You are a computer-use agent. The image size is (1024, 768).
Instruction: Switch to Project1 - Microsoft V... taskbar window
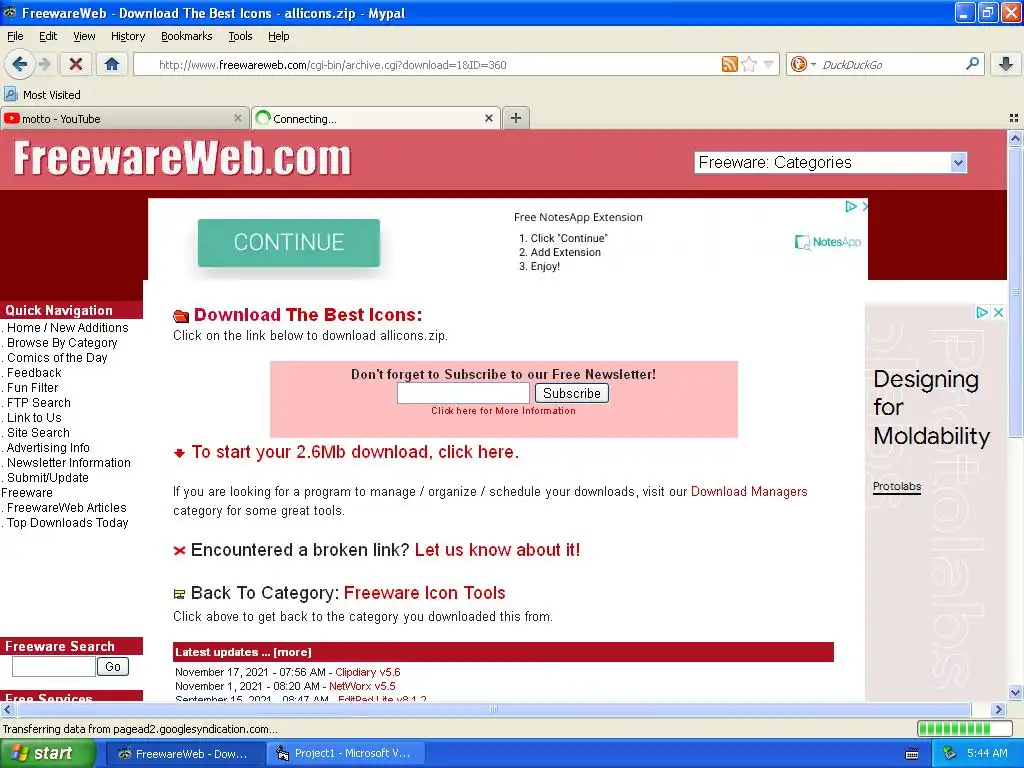click(x=346, y=754)
